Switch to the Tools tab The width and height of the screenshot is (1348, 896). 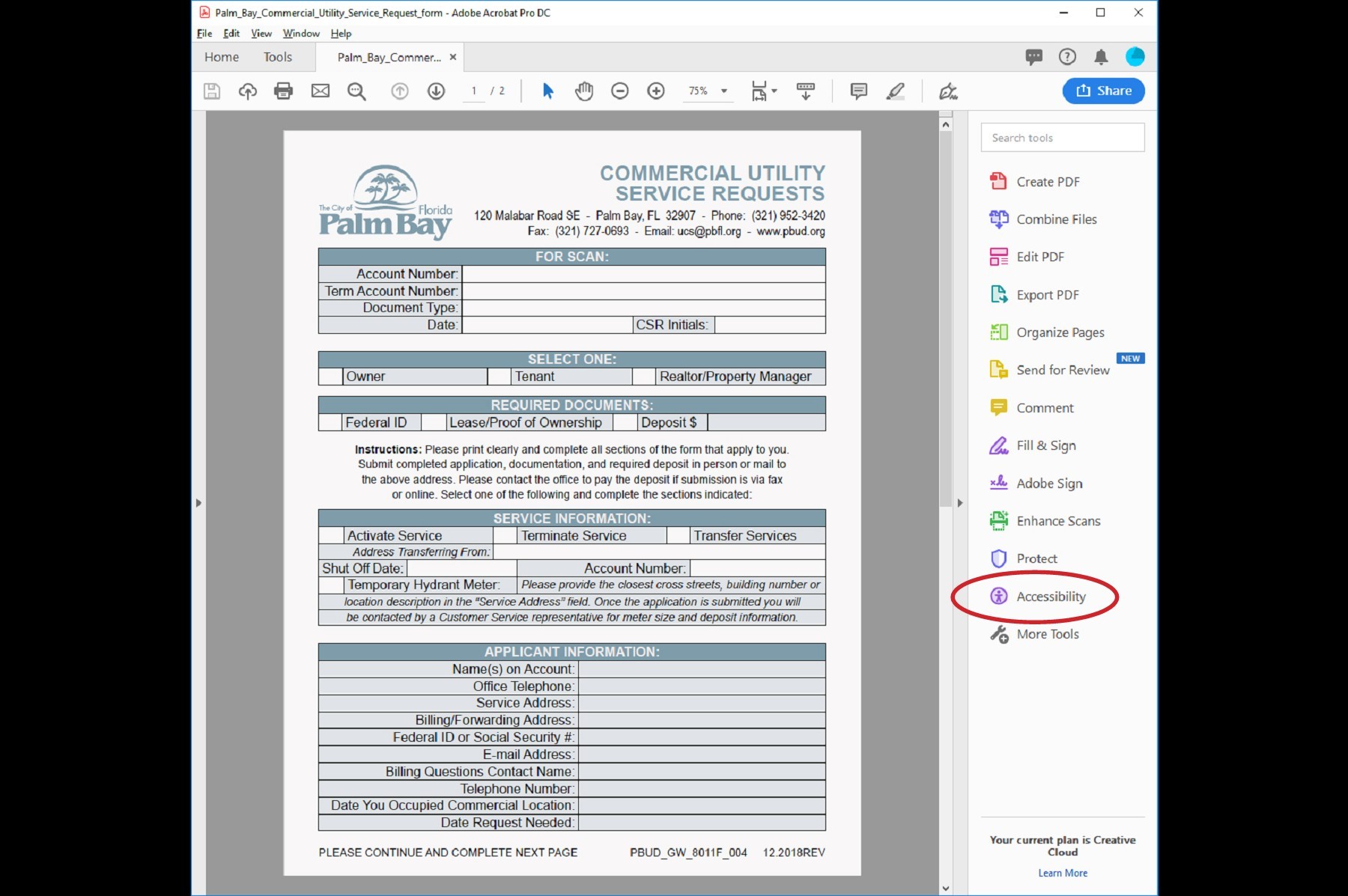277,57
